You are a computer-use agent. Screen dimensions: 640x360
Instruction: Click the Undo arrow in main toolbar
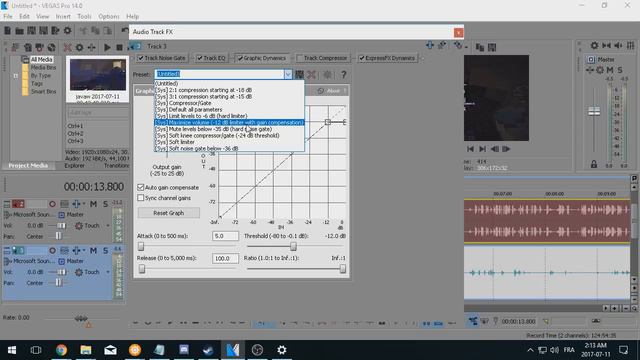pos(125,31)
